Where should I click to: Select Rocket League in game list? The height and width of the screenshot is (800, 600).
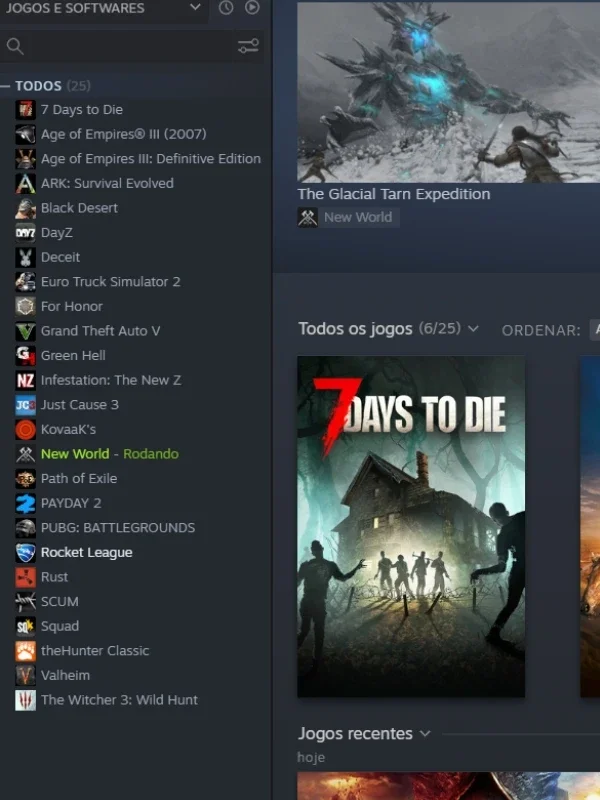coord(87,553)
